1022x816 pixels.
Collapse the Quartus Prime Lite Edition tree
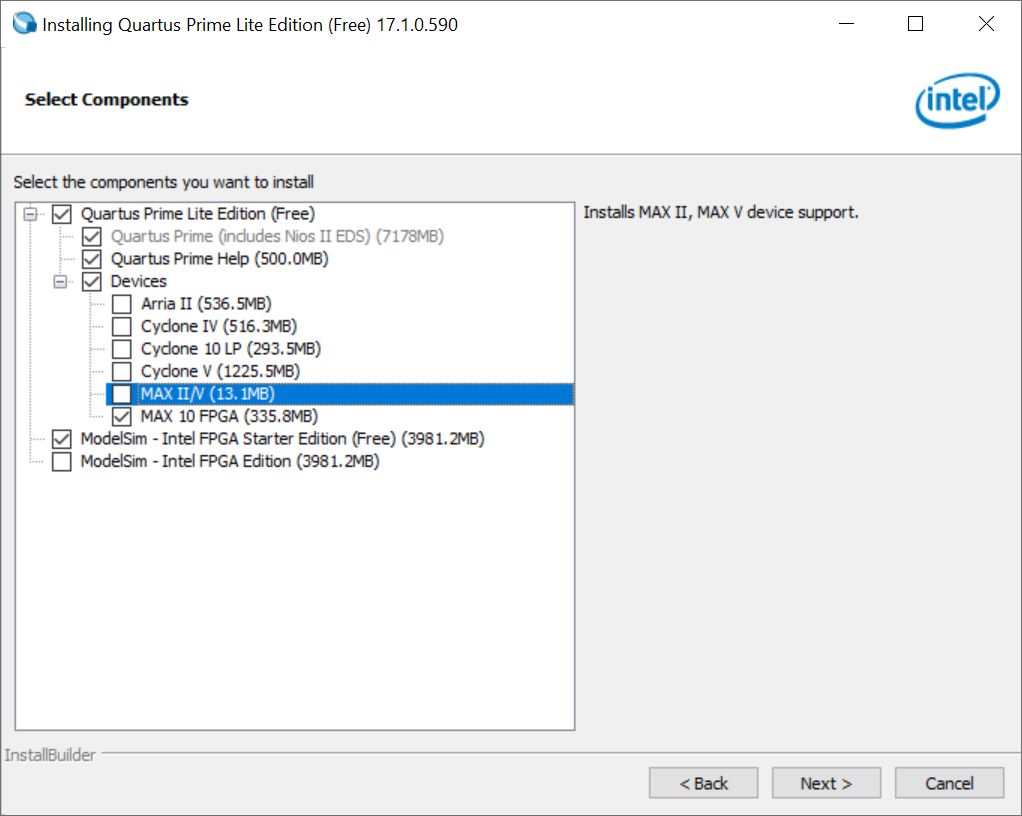pos(32,214)
